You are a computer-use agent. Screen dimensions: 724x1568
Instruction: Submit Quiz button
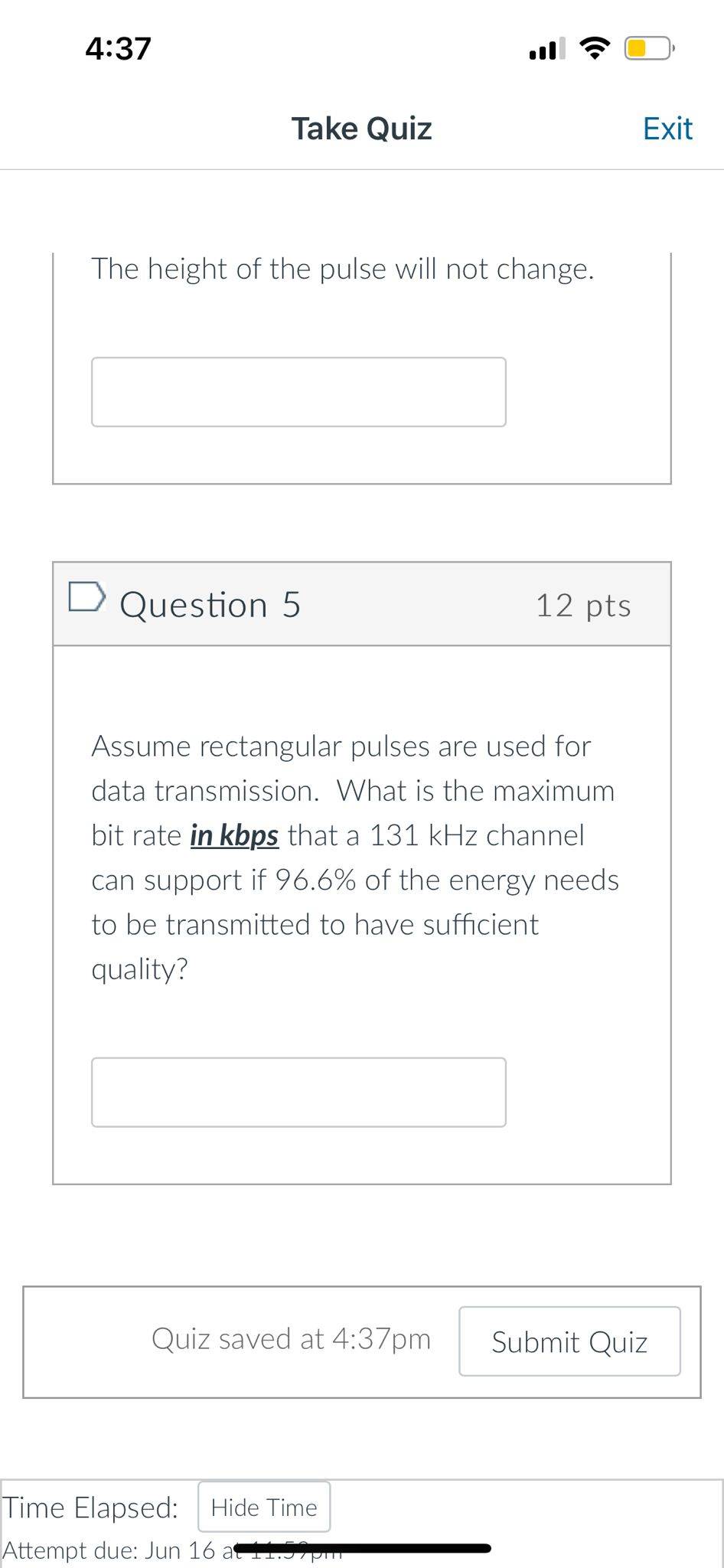(x=569, y=1341)
